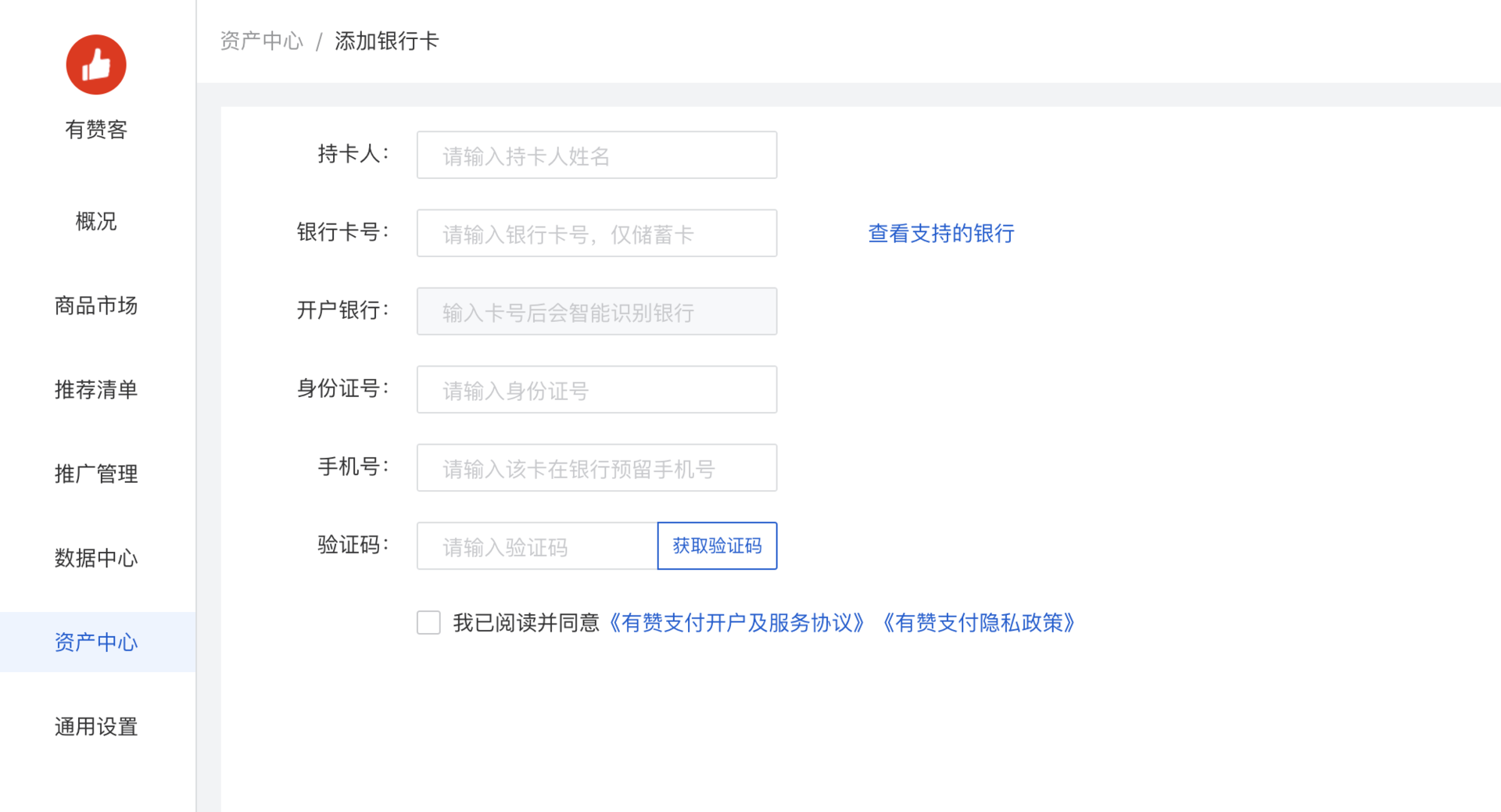Click the red thumbs-up Youzan logo

pos(96,65)
